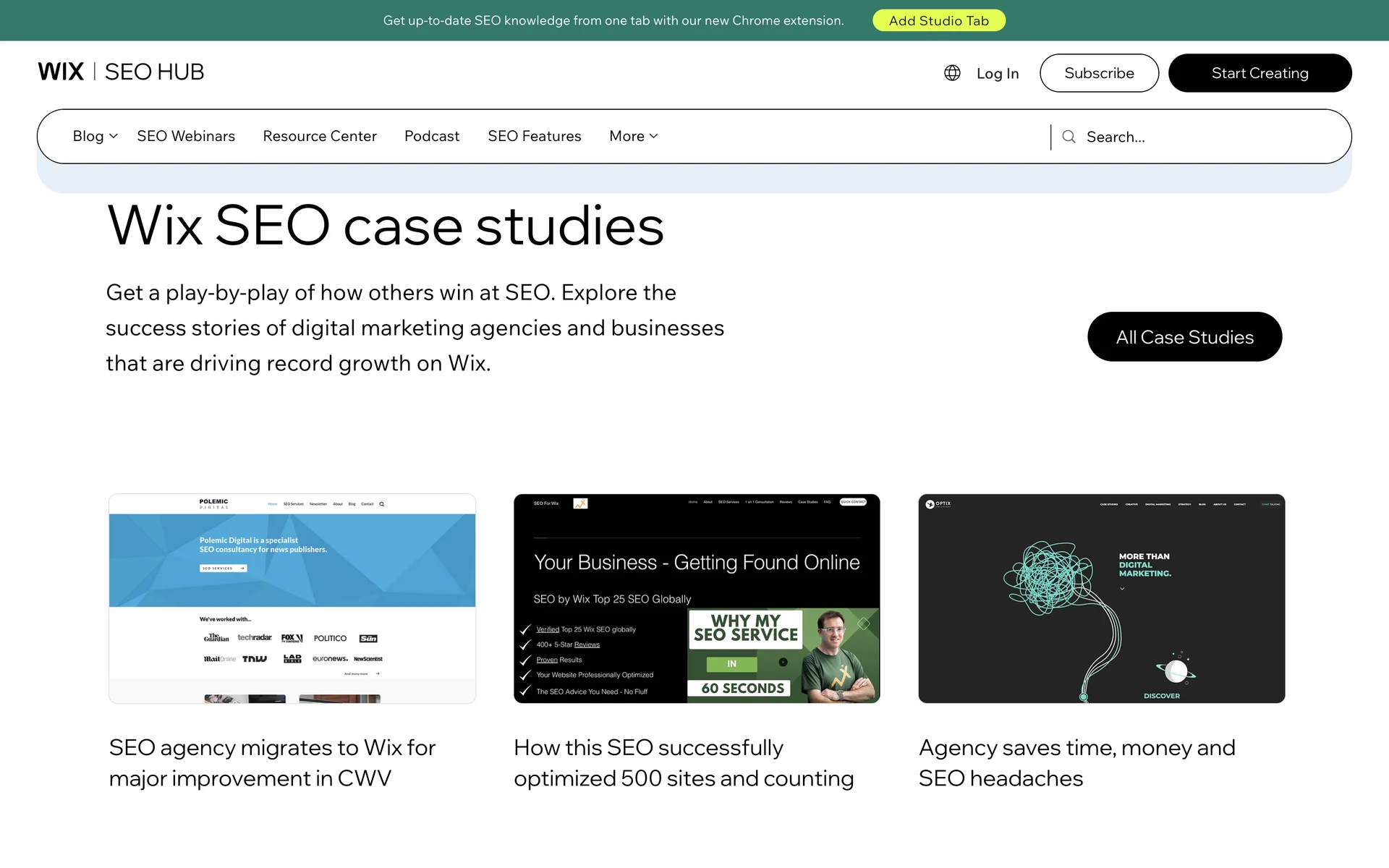Go to Resource Center
This screenshot has width=1389, height=868.
point(320,136)
